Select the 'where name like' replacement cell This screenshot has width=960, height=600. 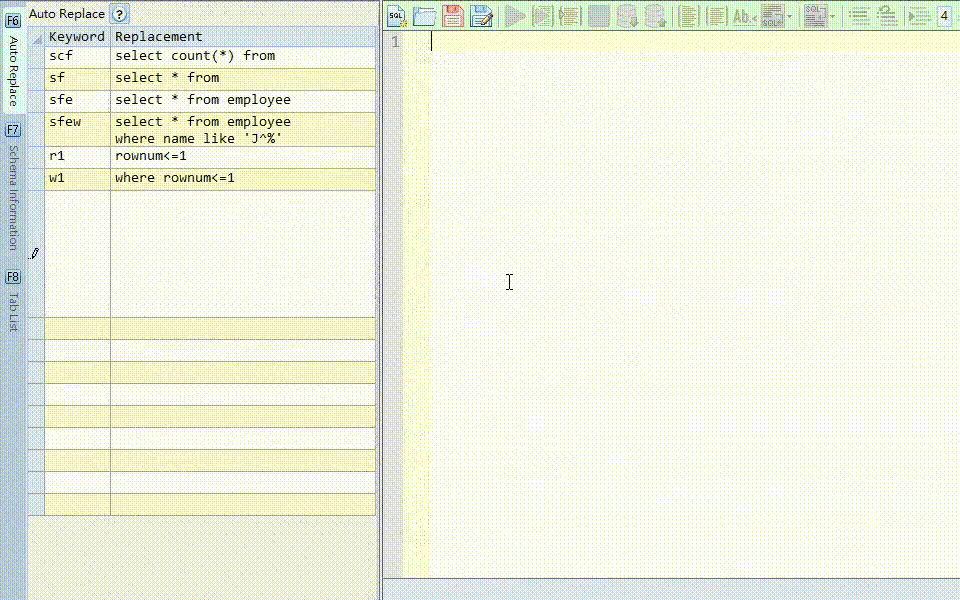click(243, 129)
